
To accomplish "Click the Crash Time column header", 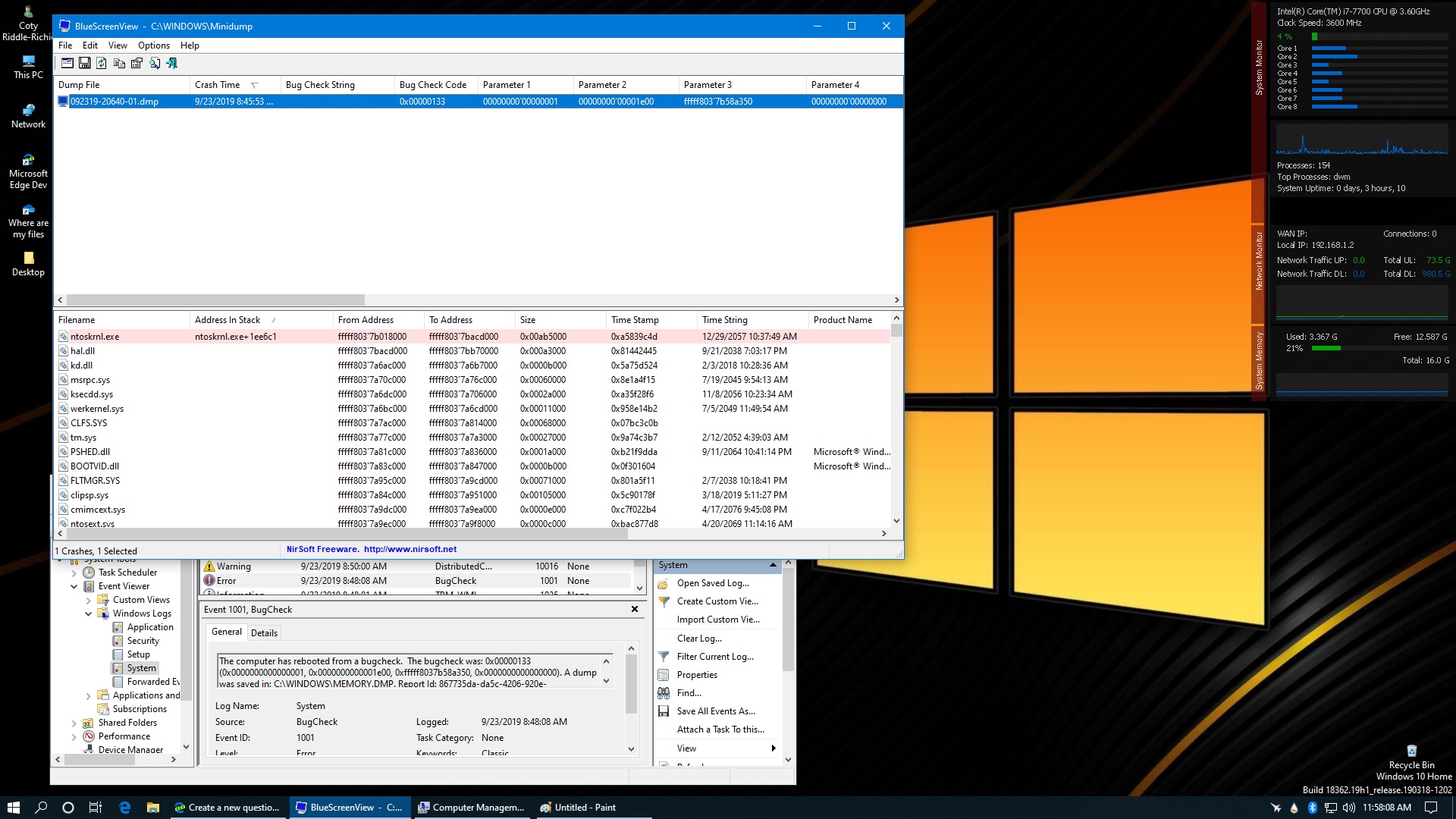I will point(218,85).
